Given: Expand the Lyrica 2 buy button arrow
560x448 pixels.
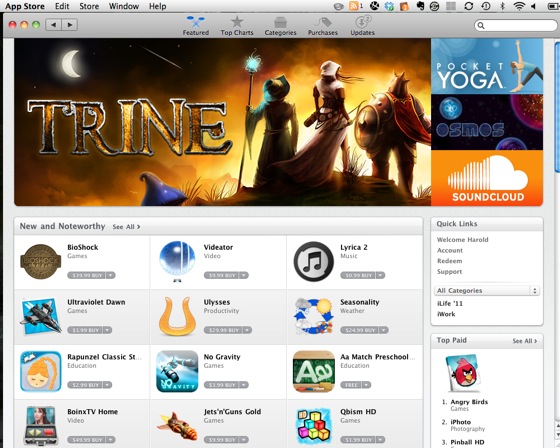Looking at the screenshot, I should click(380, 275).
